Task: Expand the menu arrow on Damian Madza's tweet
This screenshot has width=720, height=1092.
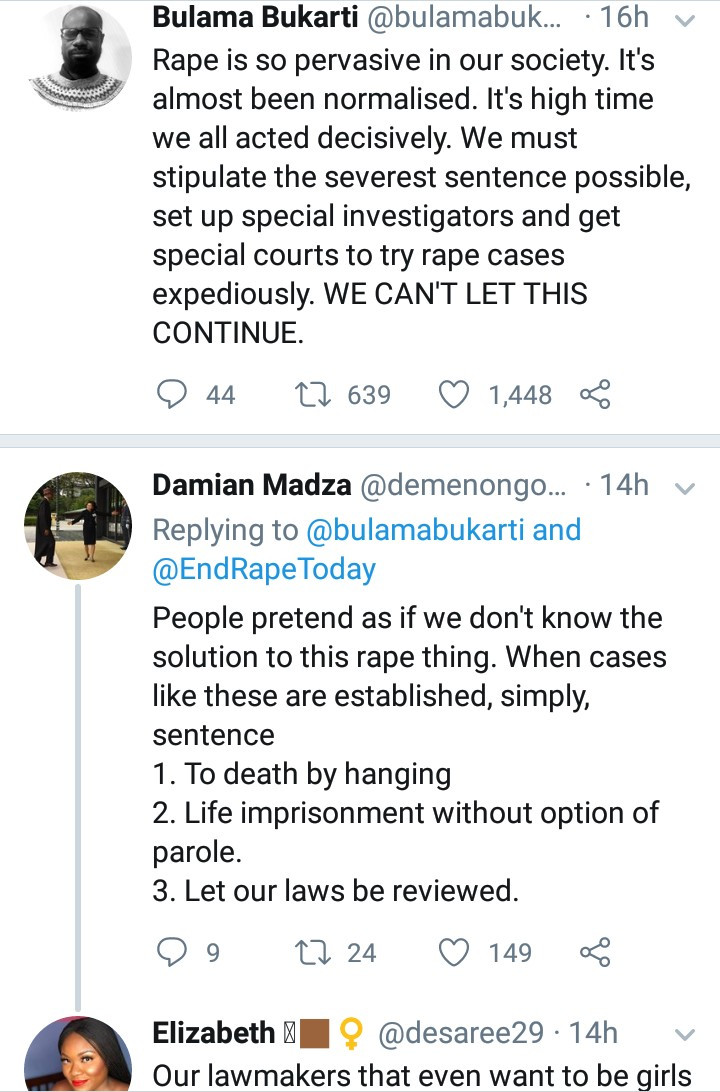Action: click(x=685, y=488)
